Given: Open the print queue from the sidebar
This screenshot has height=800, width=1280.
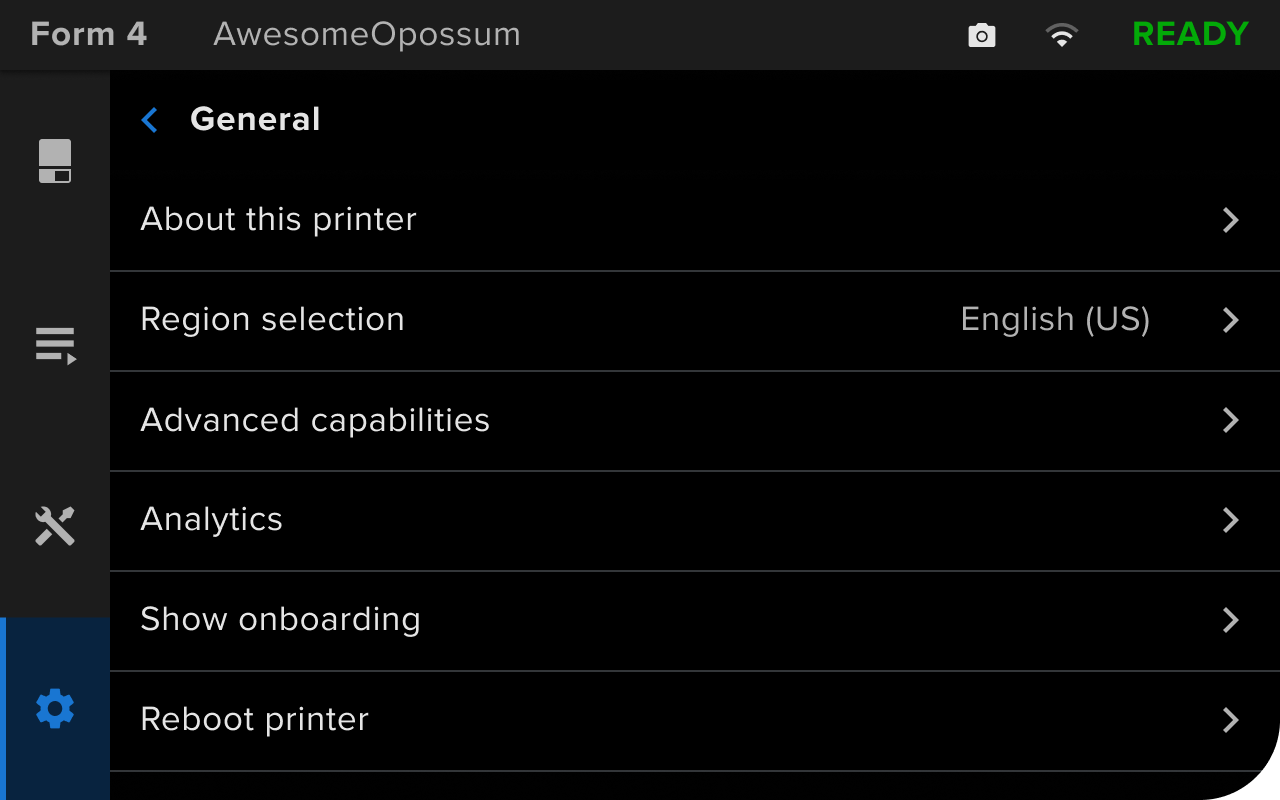Looking at the screenshot, I should pyautogui.click(x=55, y=345).
